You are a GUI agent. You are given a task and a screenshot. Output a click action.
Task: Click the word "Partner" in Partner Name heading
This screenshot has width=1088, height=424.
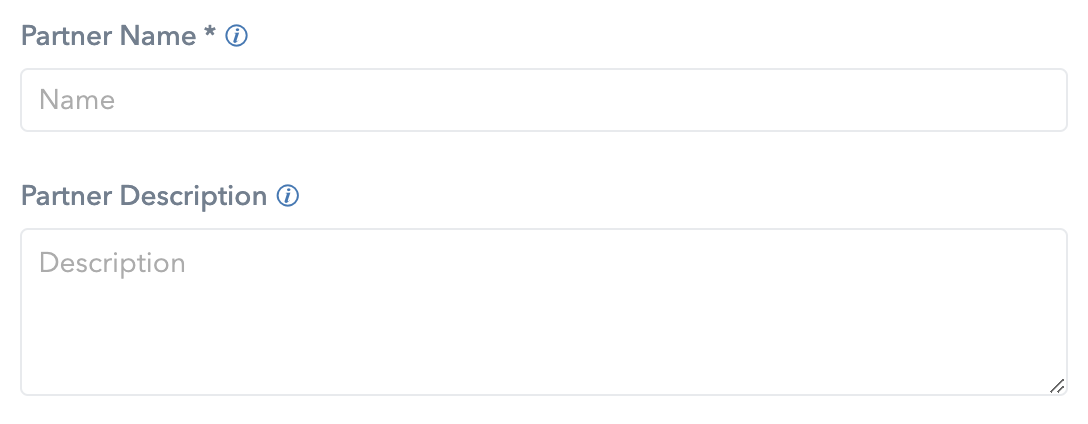point(67,36)
